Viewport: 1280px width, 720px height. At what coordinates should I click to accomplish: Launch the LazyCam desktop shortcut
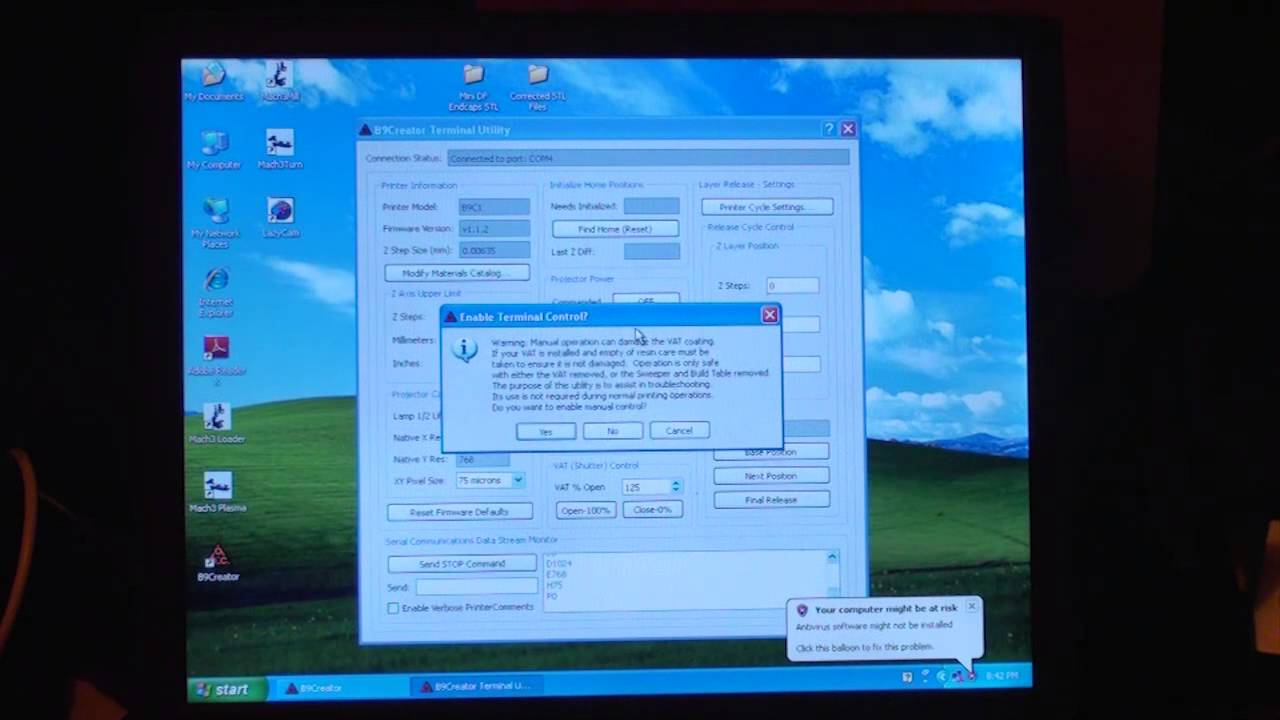coord(280,219)
